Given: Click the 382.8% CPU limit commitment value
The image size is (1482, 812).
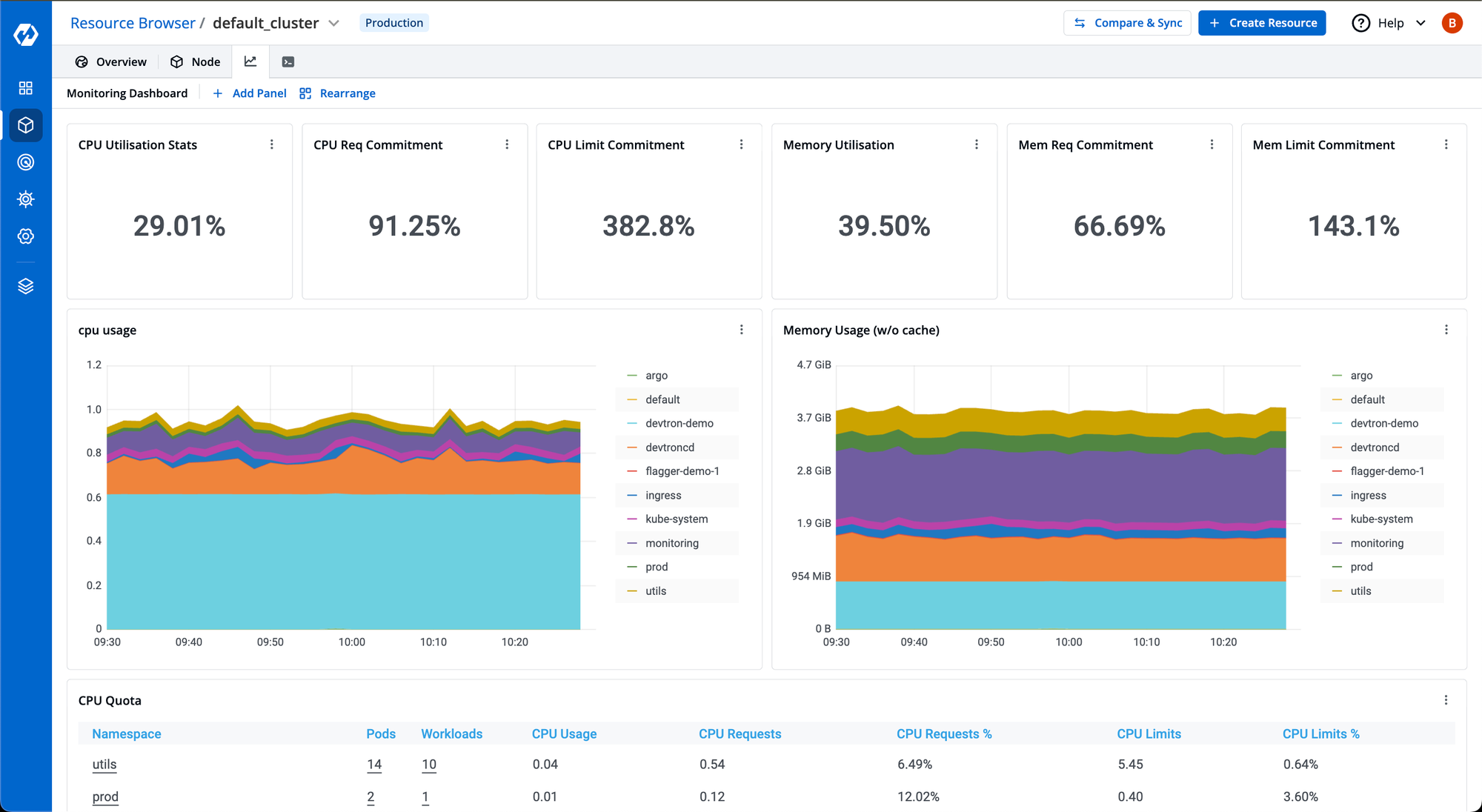Looking at the screenshot, I should pyautogui.click(x=648, y=226).
